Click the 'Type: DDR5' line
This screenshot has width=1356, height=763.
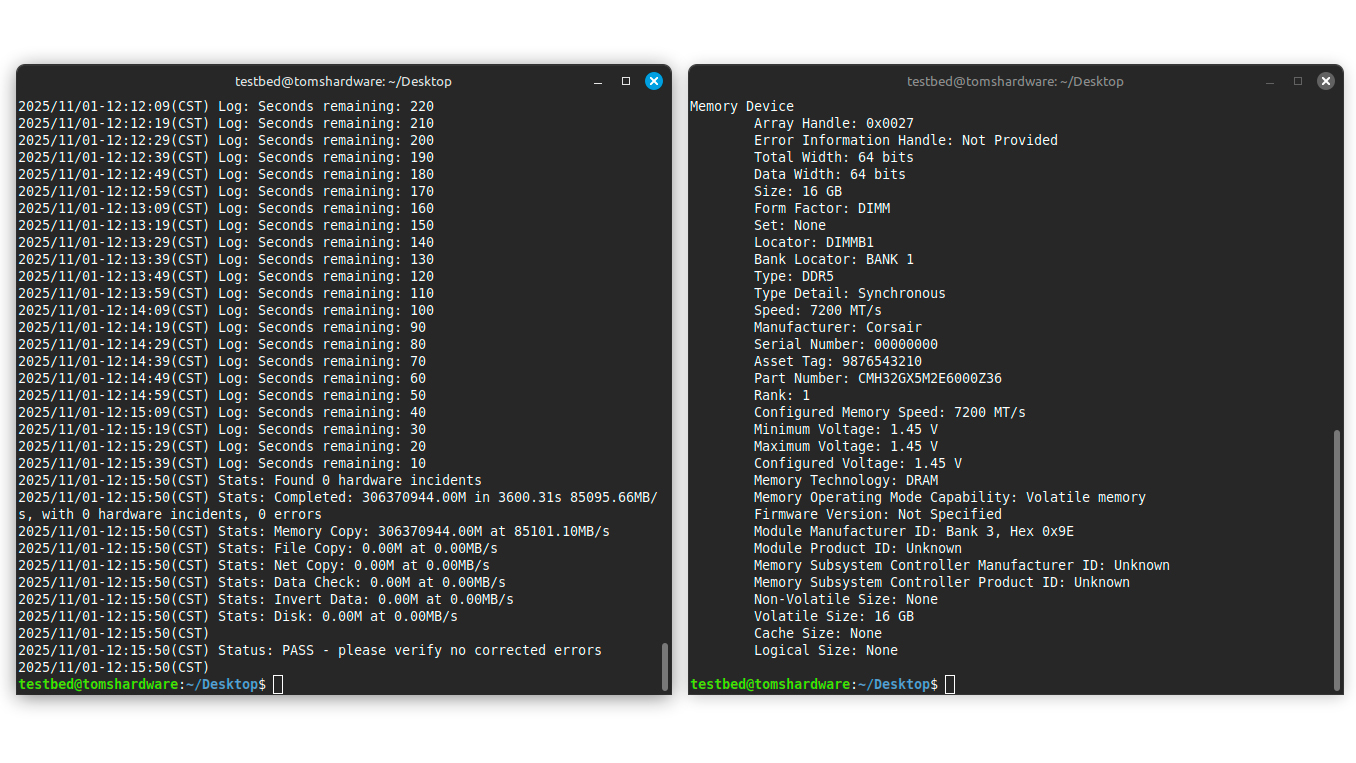click(x=794, y=276)
